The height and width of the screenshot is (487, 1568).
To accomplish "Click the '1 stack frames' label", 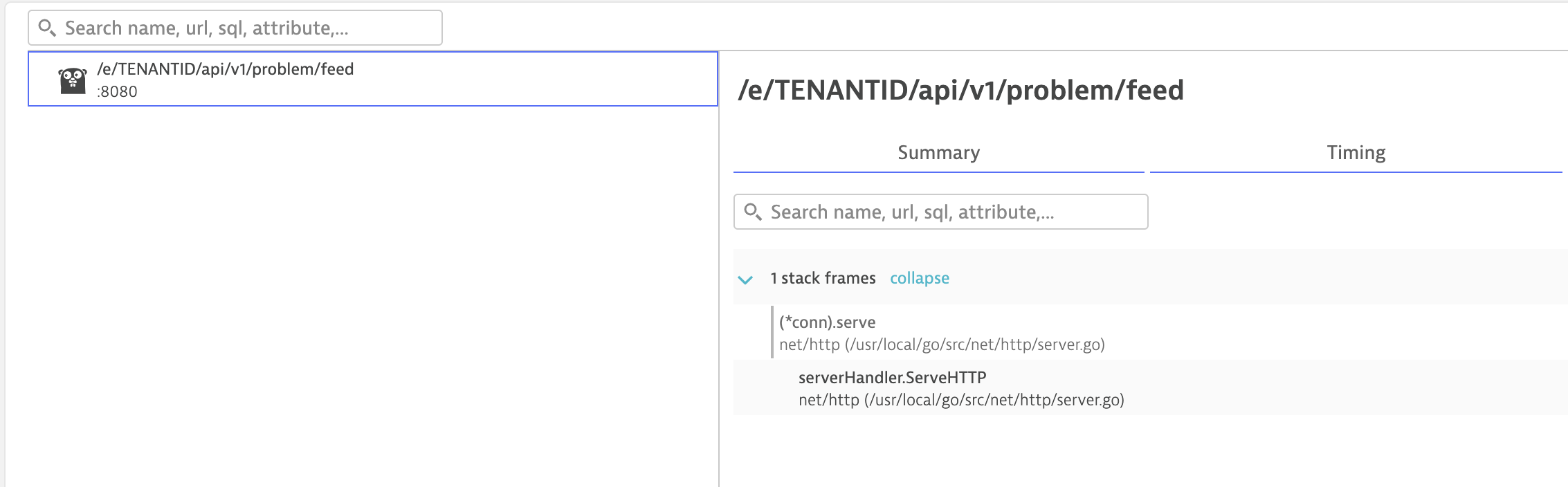I will (x=823, y=278).
